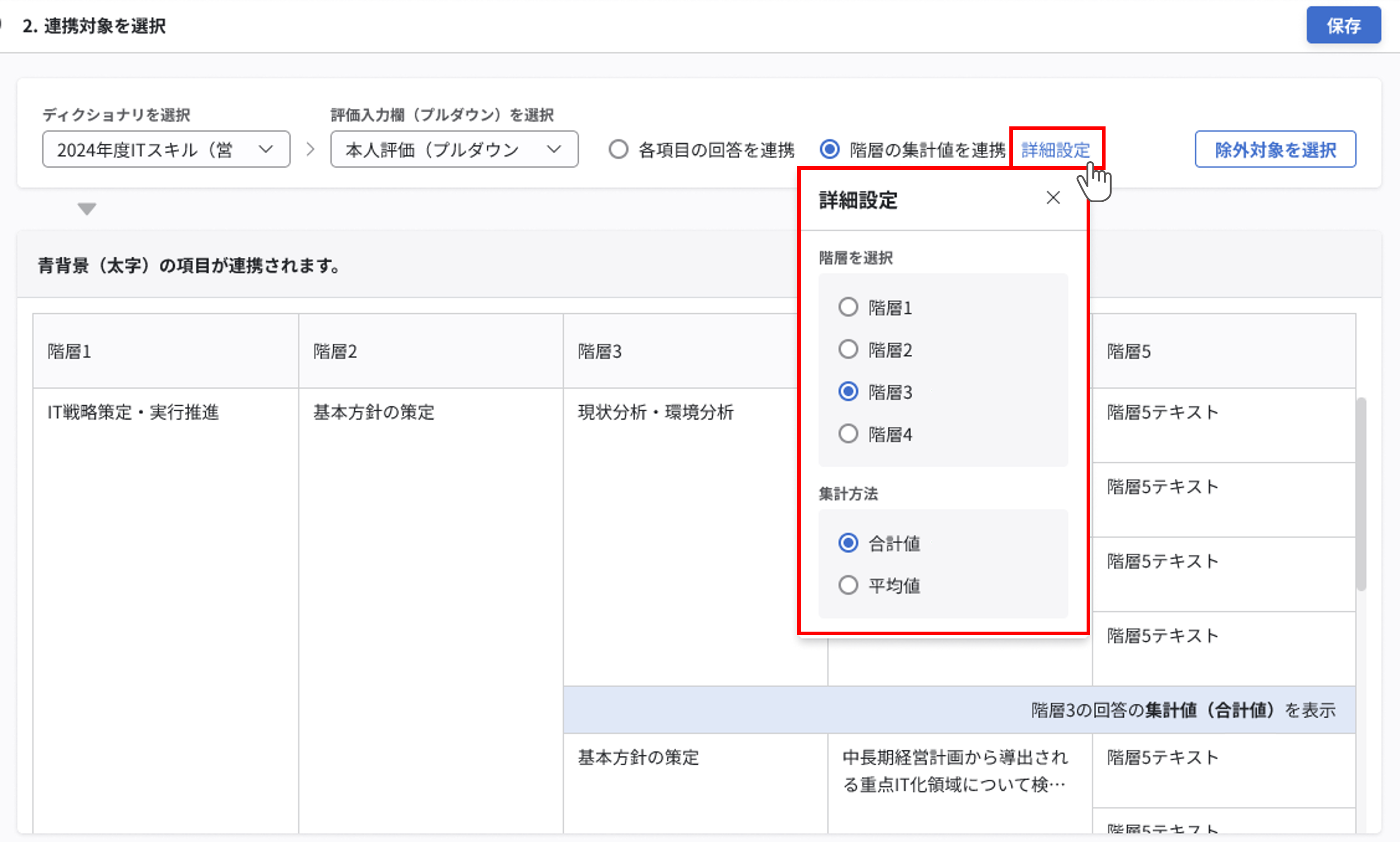Click the chevron arrow between the two dropdowns
1400x842 pixels.
(310, 149)
